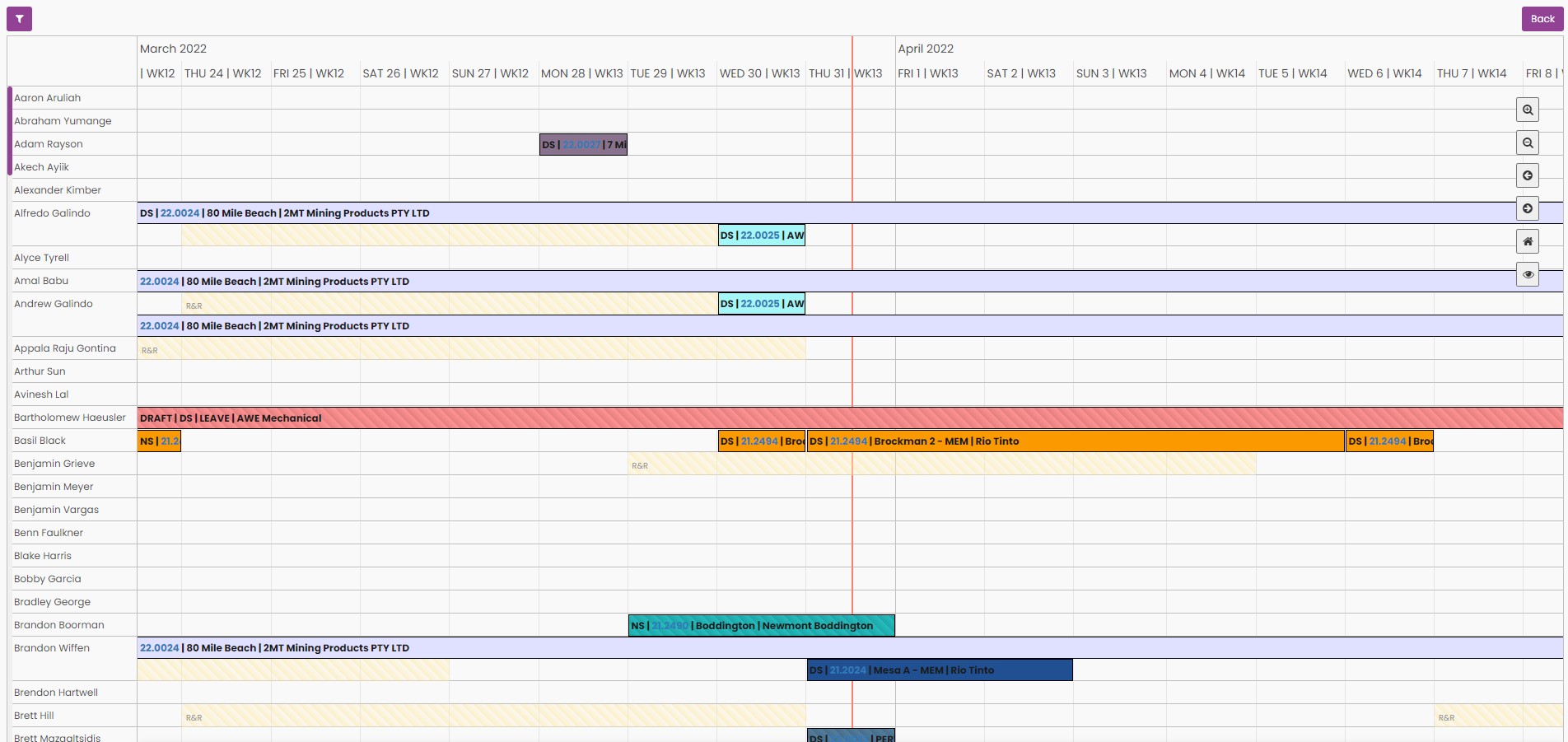Toggle visibility with the eye icon
The width and height of the screenshot is (1568, 742).
tap(1528, 274)
